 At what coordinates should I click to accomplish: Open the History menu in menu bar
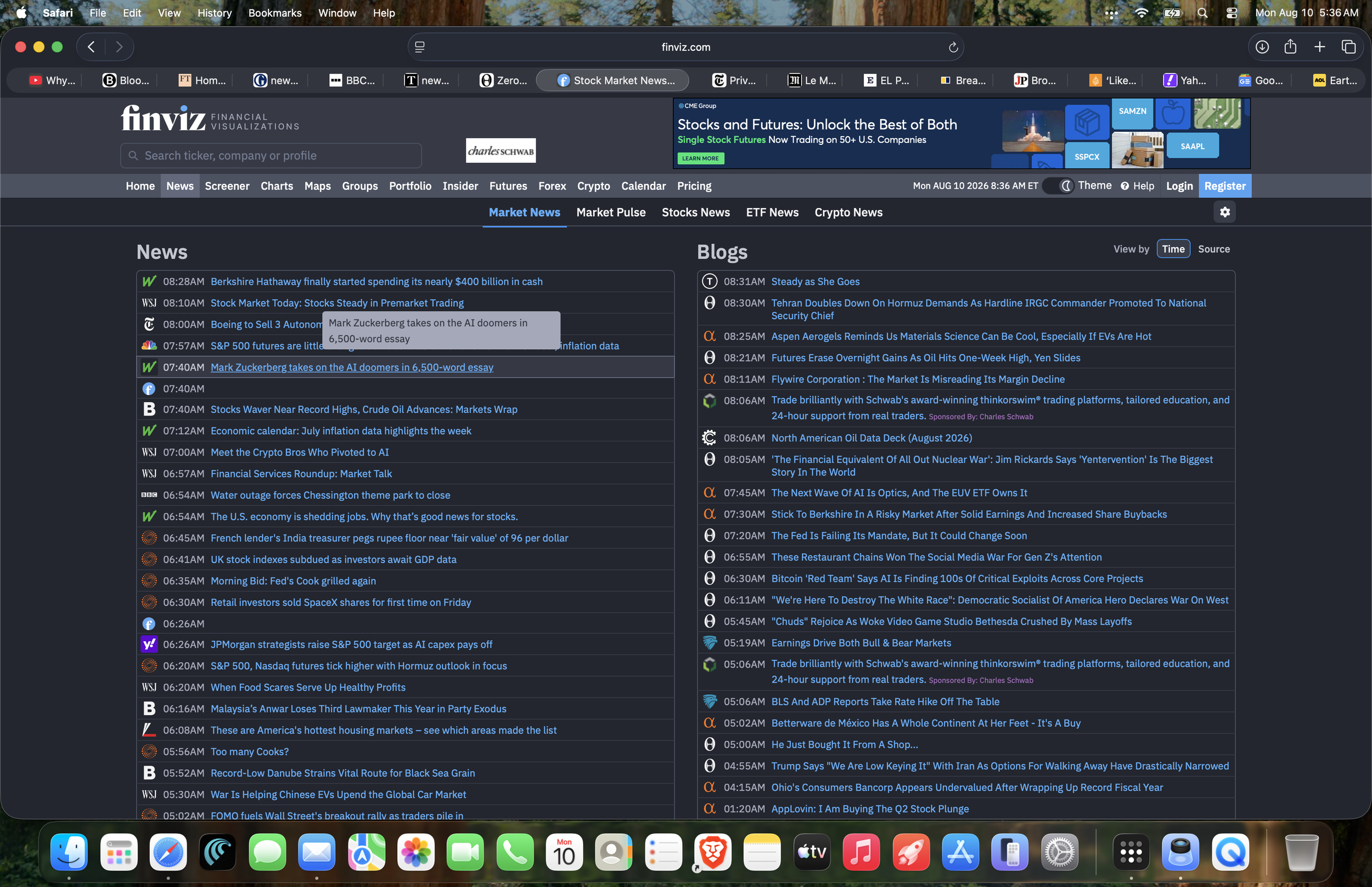(214, 13)
